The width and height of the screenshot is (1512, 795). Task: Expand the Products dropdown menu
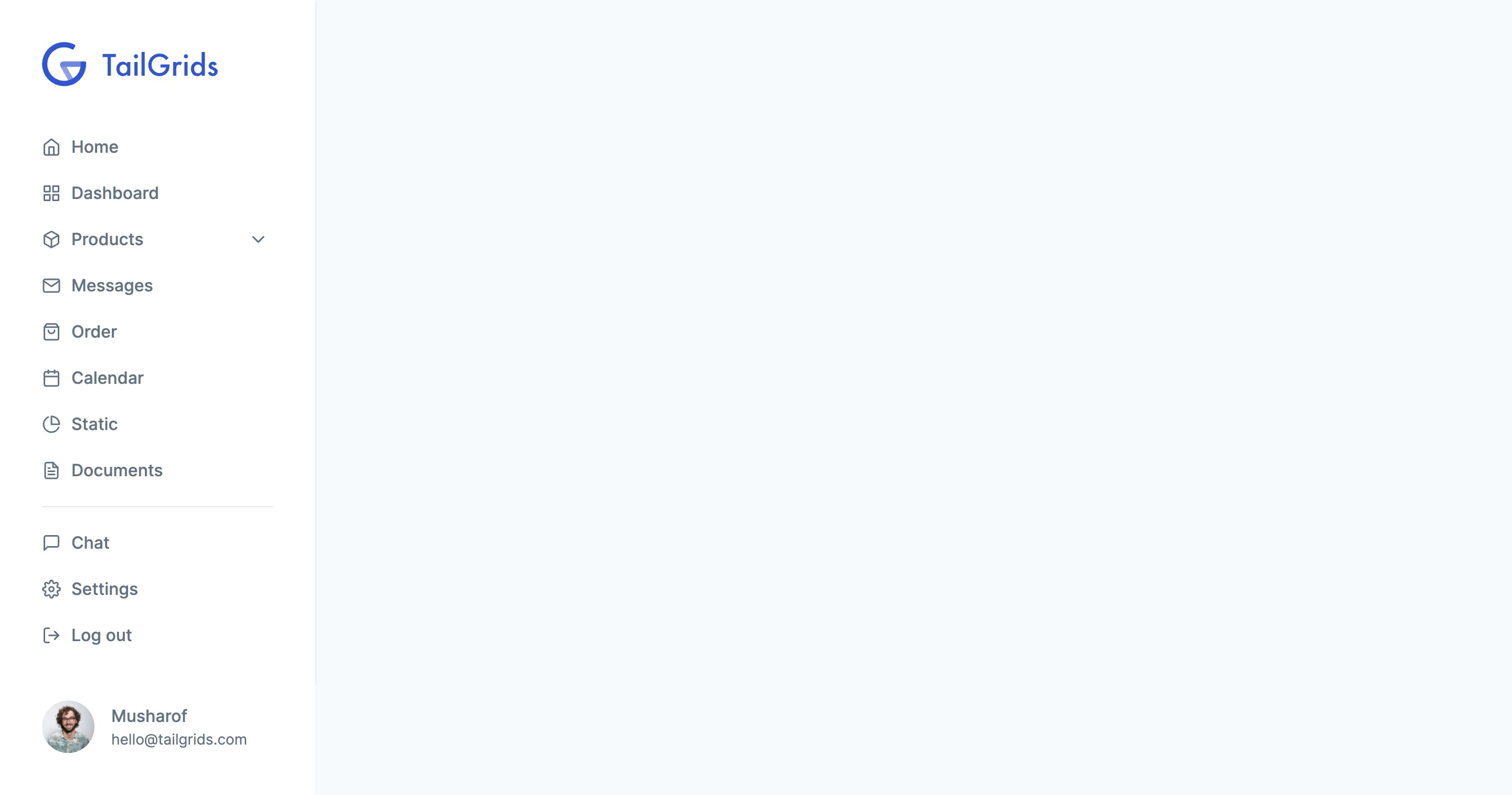click(x=257, y=239)
